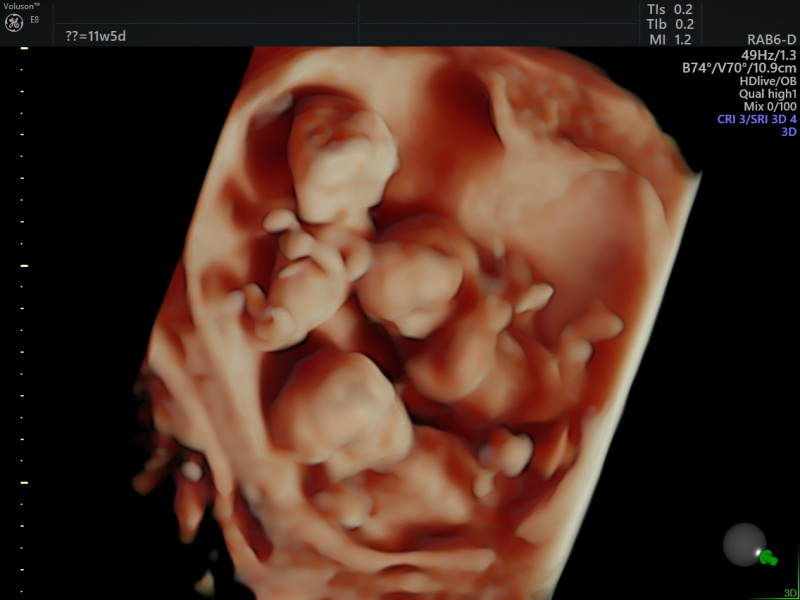Click the HDlive light source sphere
Image resolution: width=800 pixels, height=600 pixels.
pyautogui.click(x=743, y=545)
